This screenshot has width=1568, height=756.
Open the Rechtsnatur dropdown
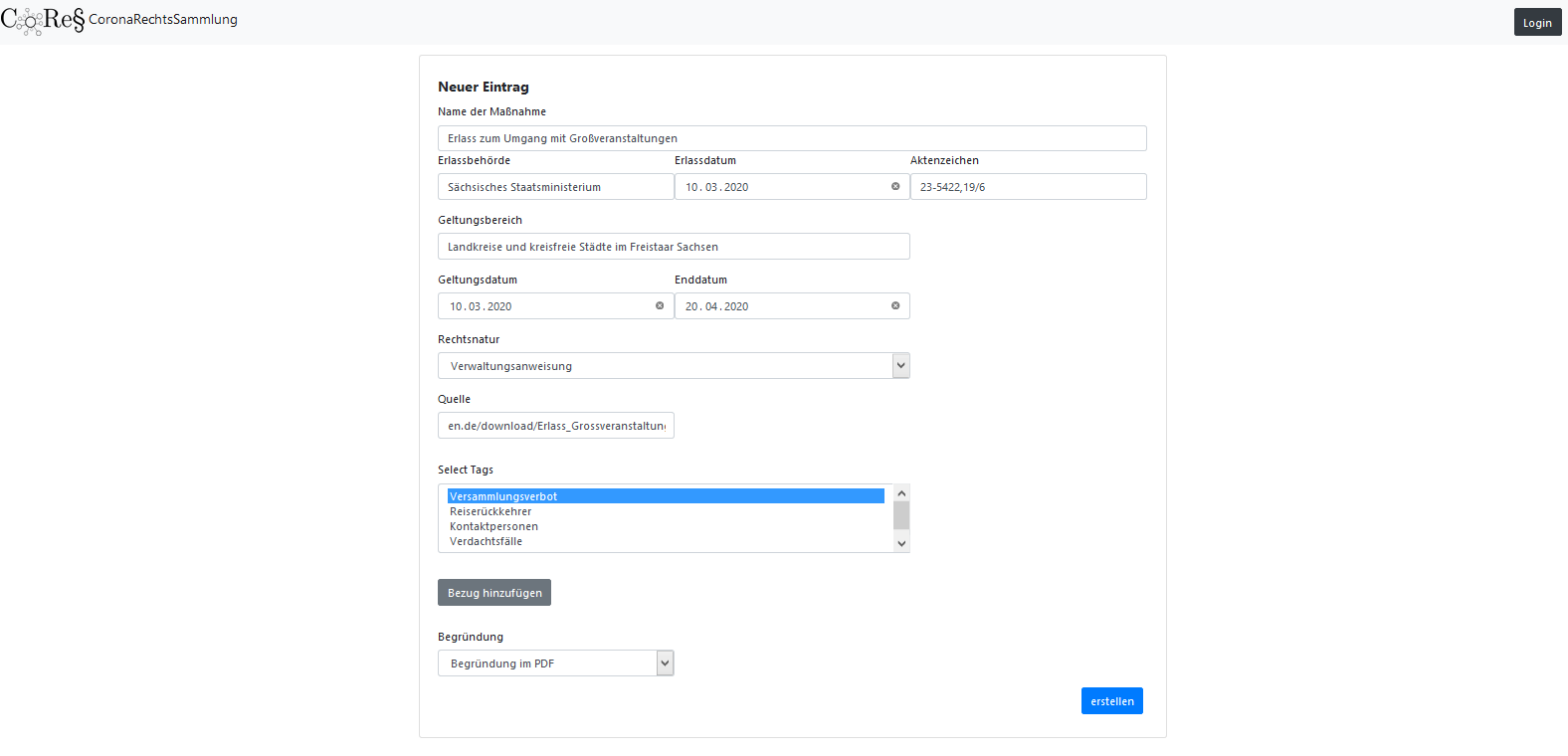pyautogui.click(x=674, y=366)
